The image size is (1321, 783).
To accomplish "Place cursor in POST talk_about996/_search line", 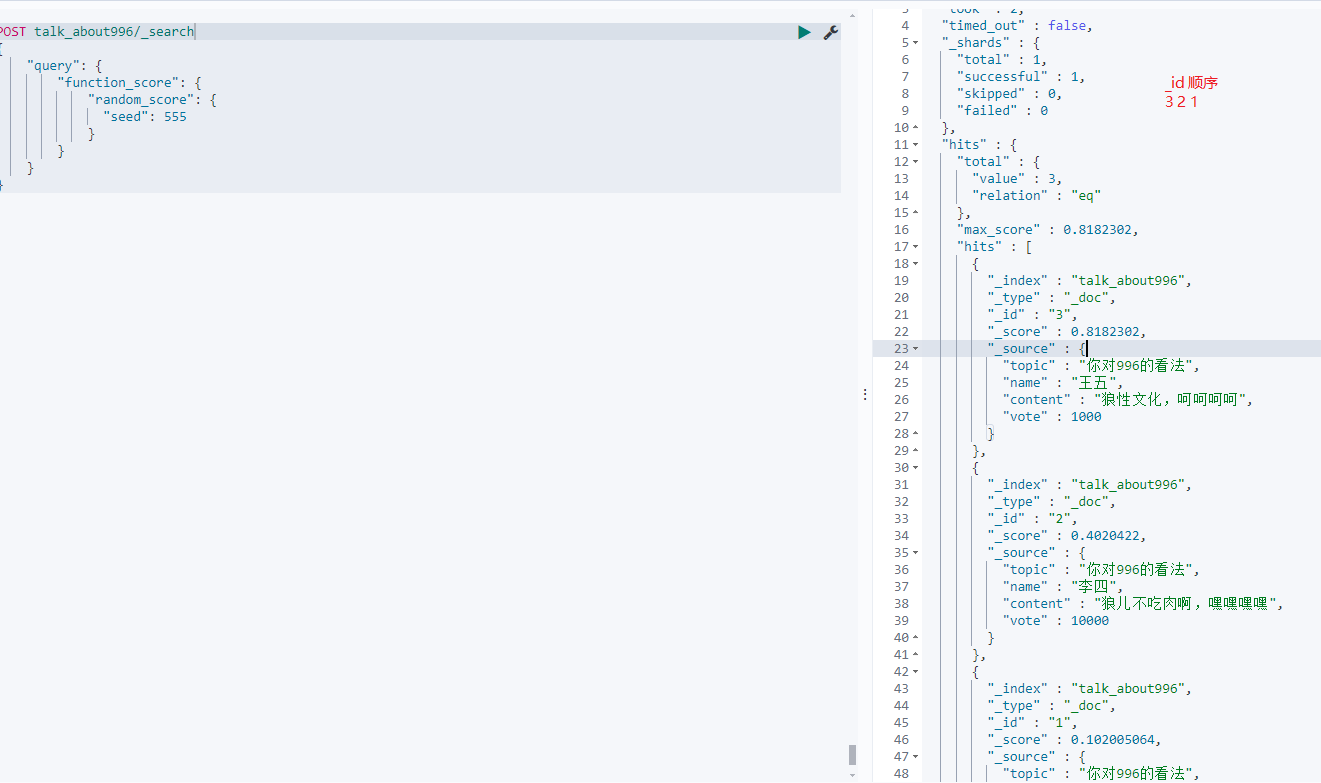I will pos(97,32).
